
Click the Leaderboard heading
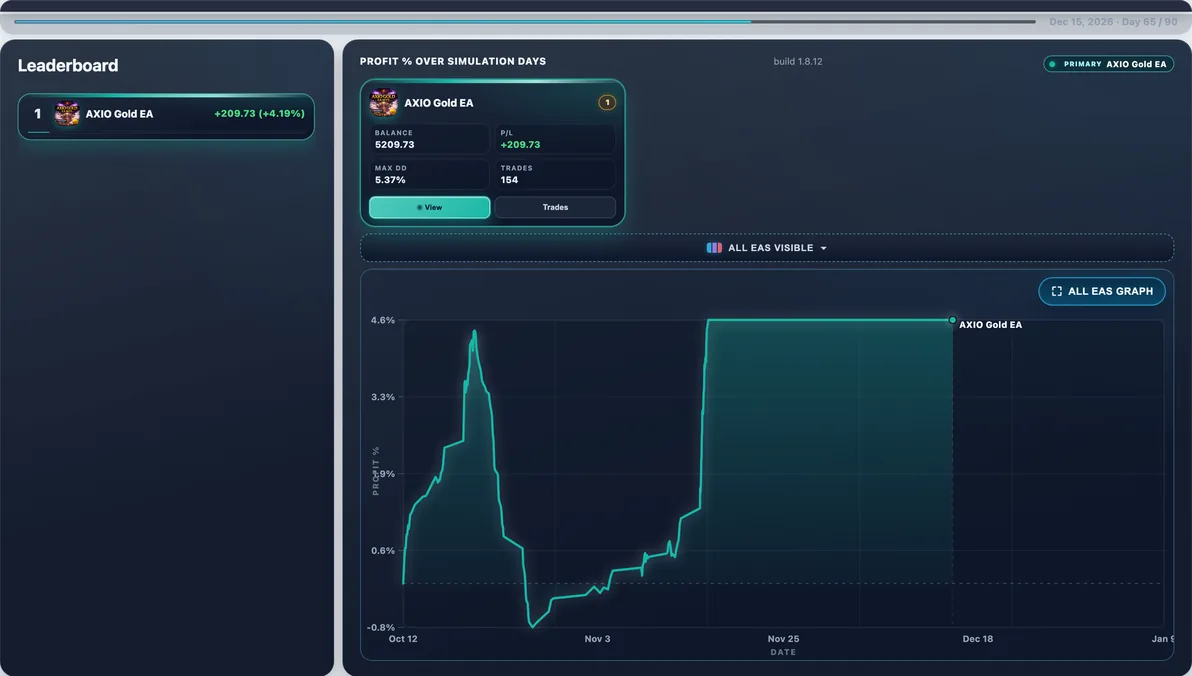point(68,65)
